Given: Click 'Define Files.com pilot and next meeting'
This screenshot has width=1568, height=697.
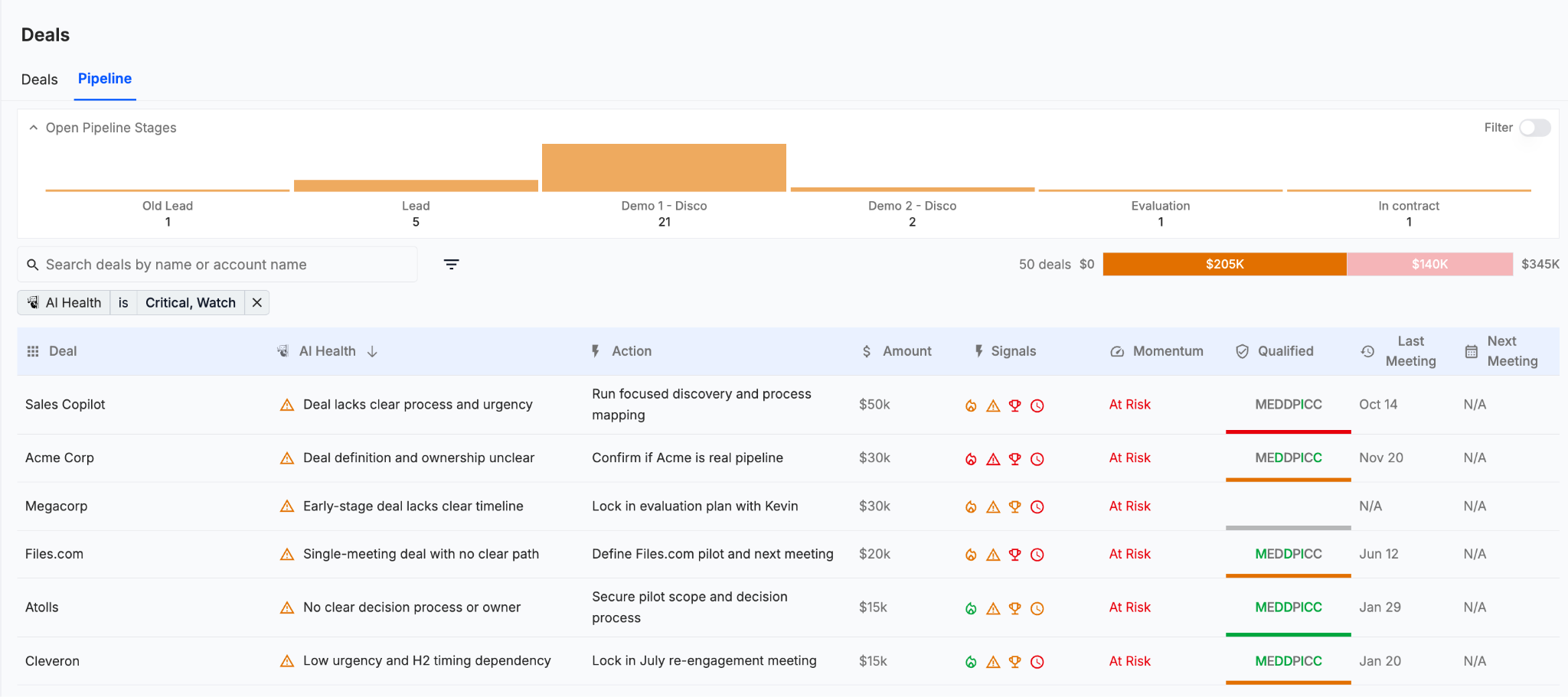Looking at the screenshot, I should [x=713, y=554].
